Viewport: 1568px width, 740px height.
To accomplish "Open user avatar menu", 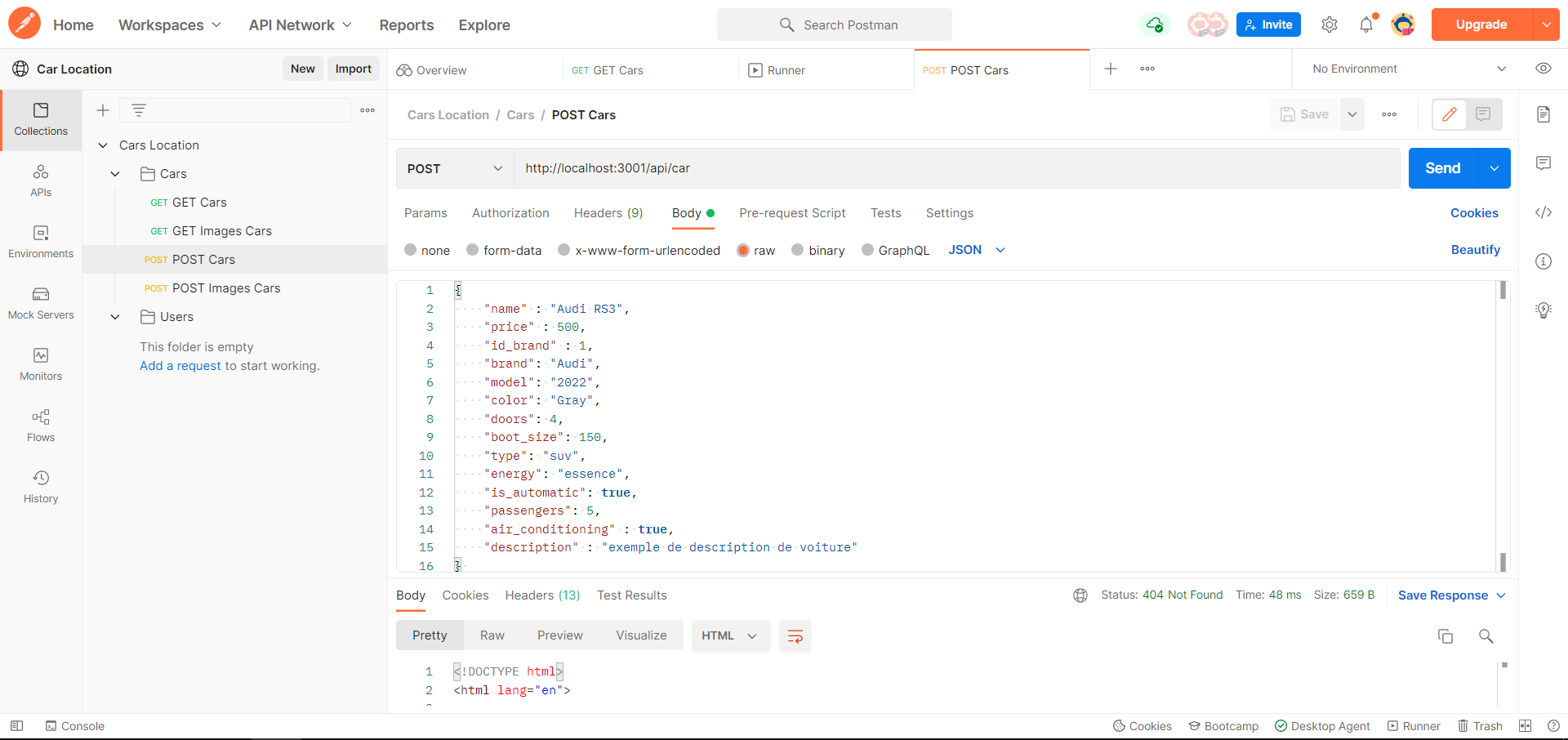I will point(1403,25).
